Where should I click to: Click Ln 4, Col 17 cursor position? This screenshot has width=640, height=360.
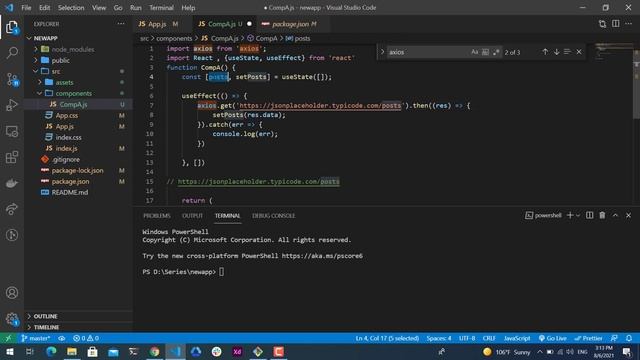coord(387,338)
